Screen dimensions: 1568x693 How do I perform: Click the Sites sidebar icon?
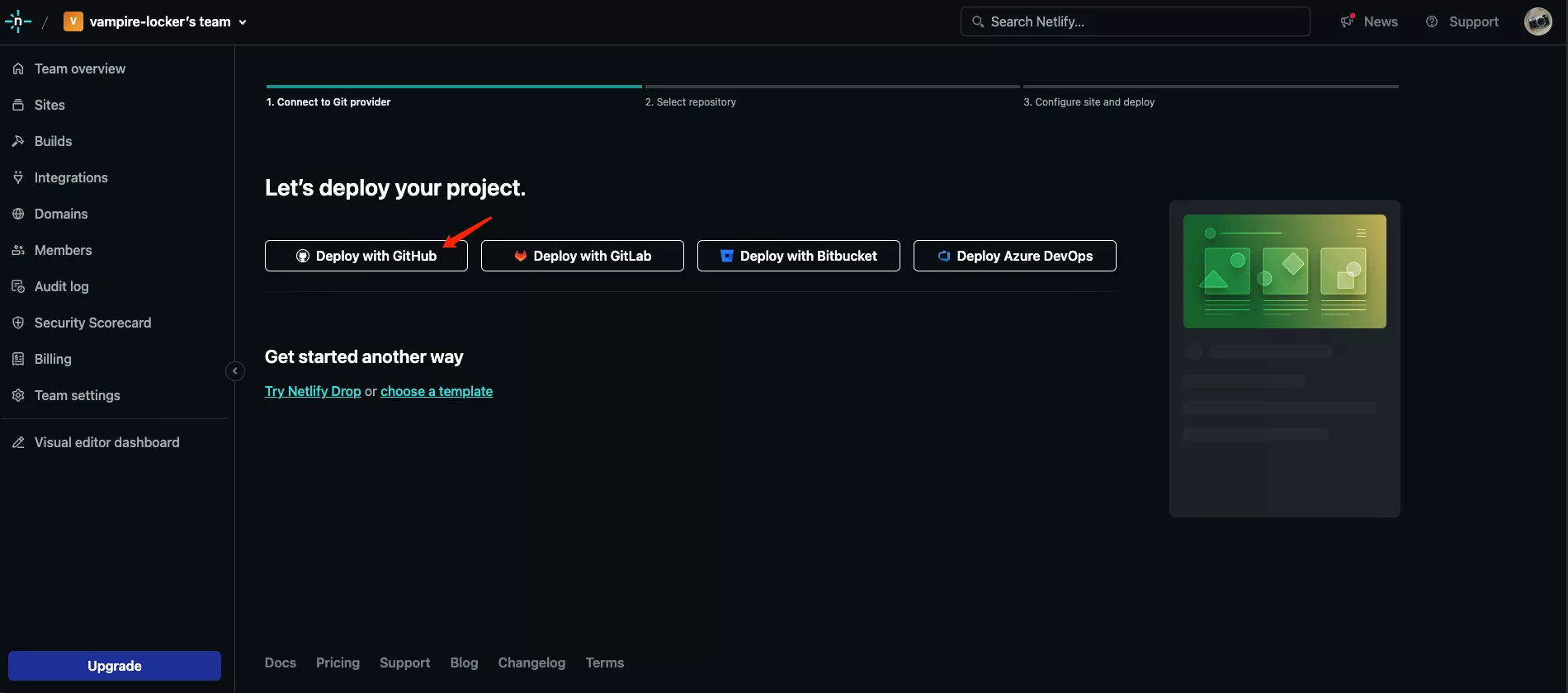click(18, 105)
